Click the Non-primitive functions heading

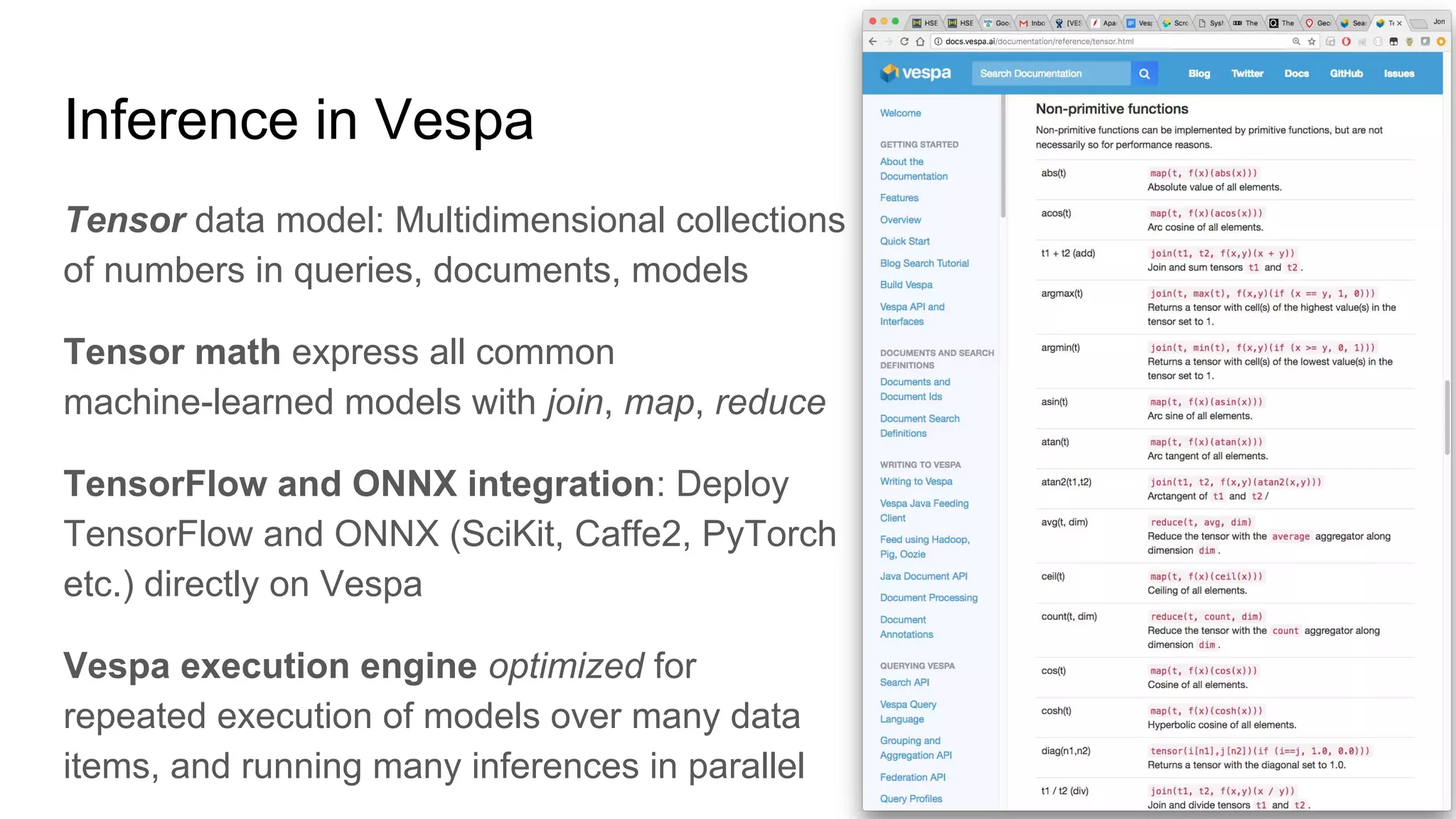pyautogui.click(x=1111, y=109)
